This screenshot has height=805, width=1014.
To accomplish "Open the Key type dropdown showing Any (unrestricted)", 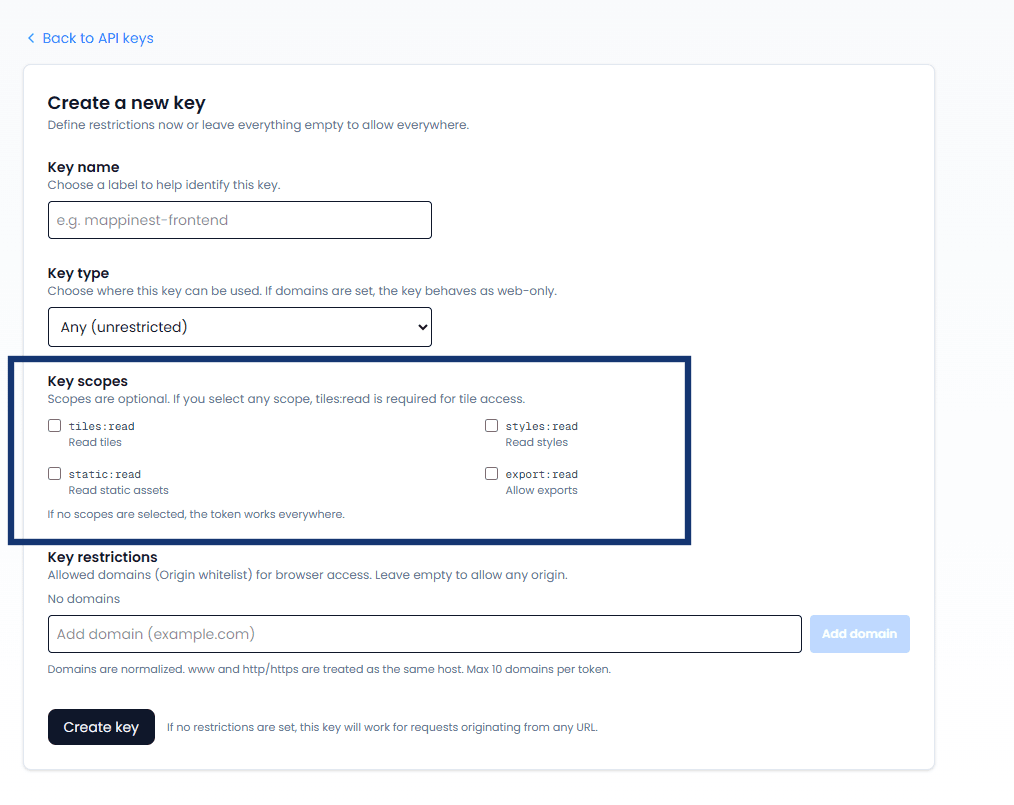I will tap(240, 326).
